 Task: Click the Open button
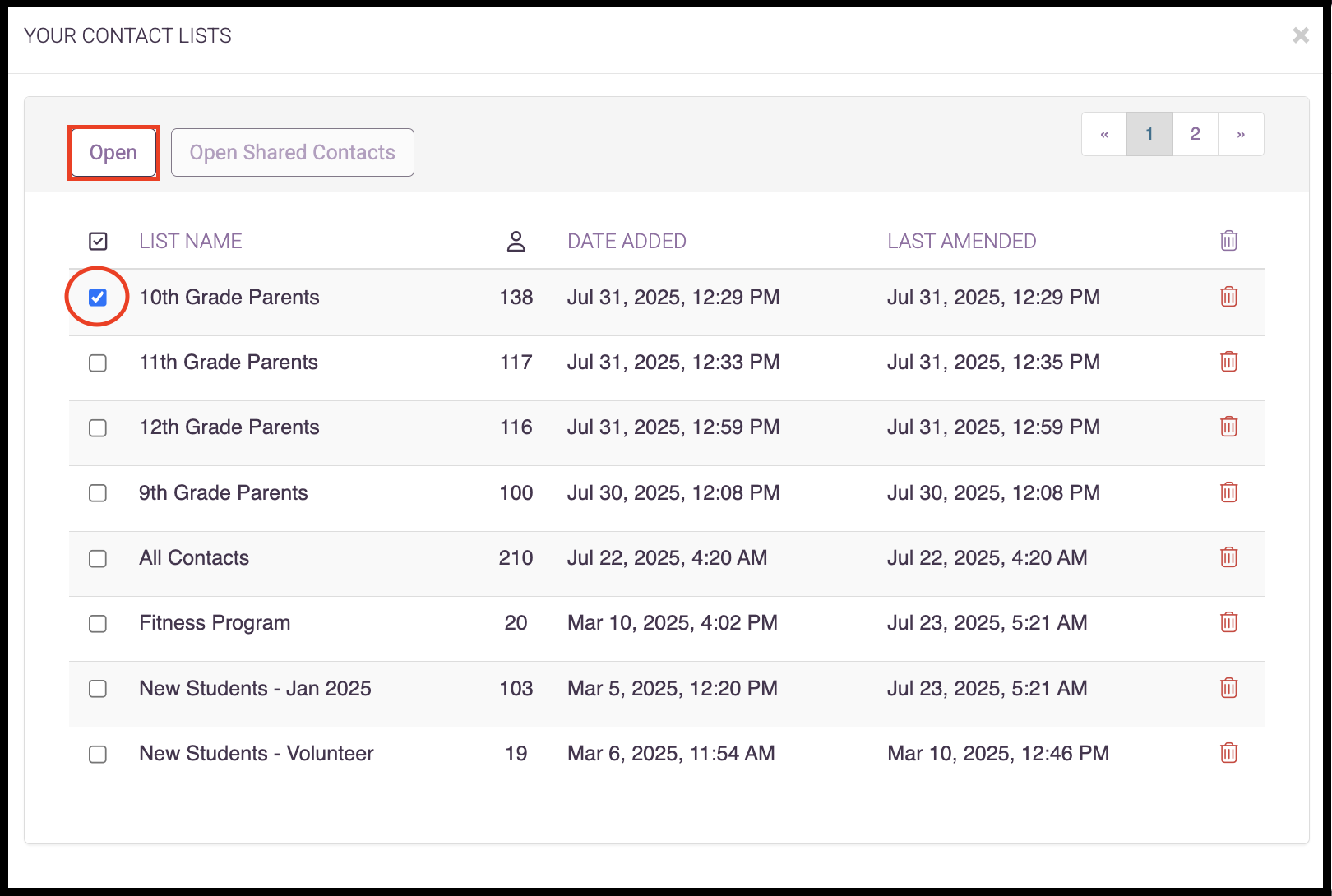click(113, 153)
